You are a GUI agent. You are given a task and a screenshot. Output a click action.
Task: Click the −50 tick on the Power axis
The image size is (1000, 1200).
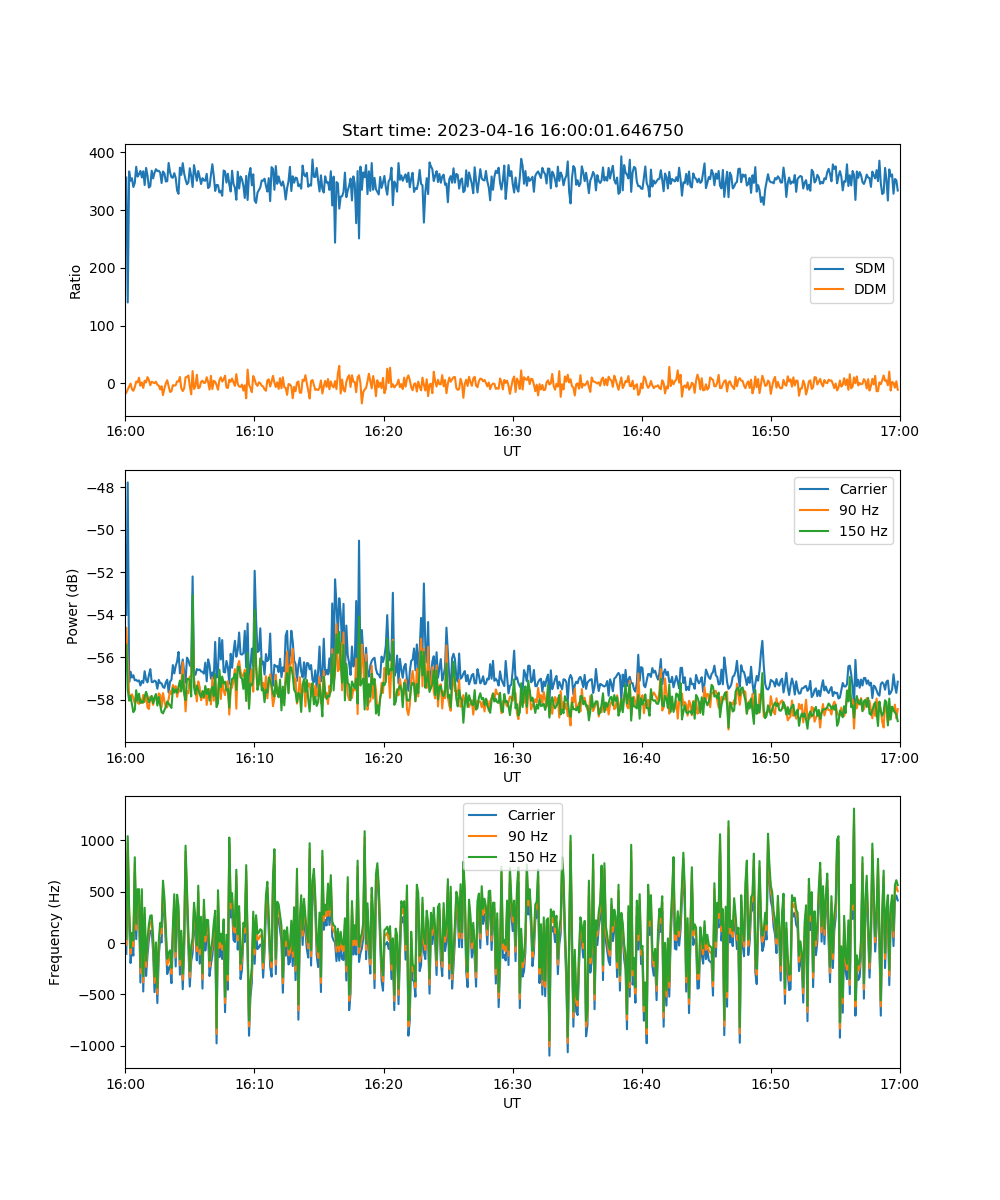click(103, 530)
